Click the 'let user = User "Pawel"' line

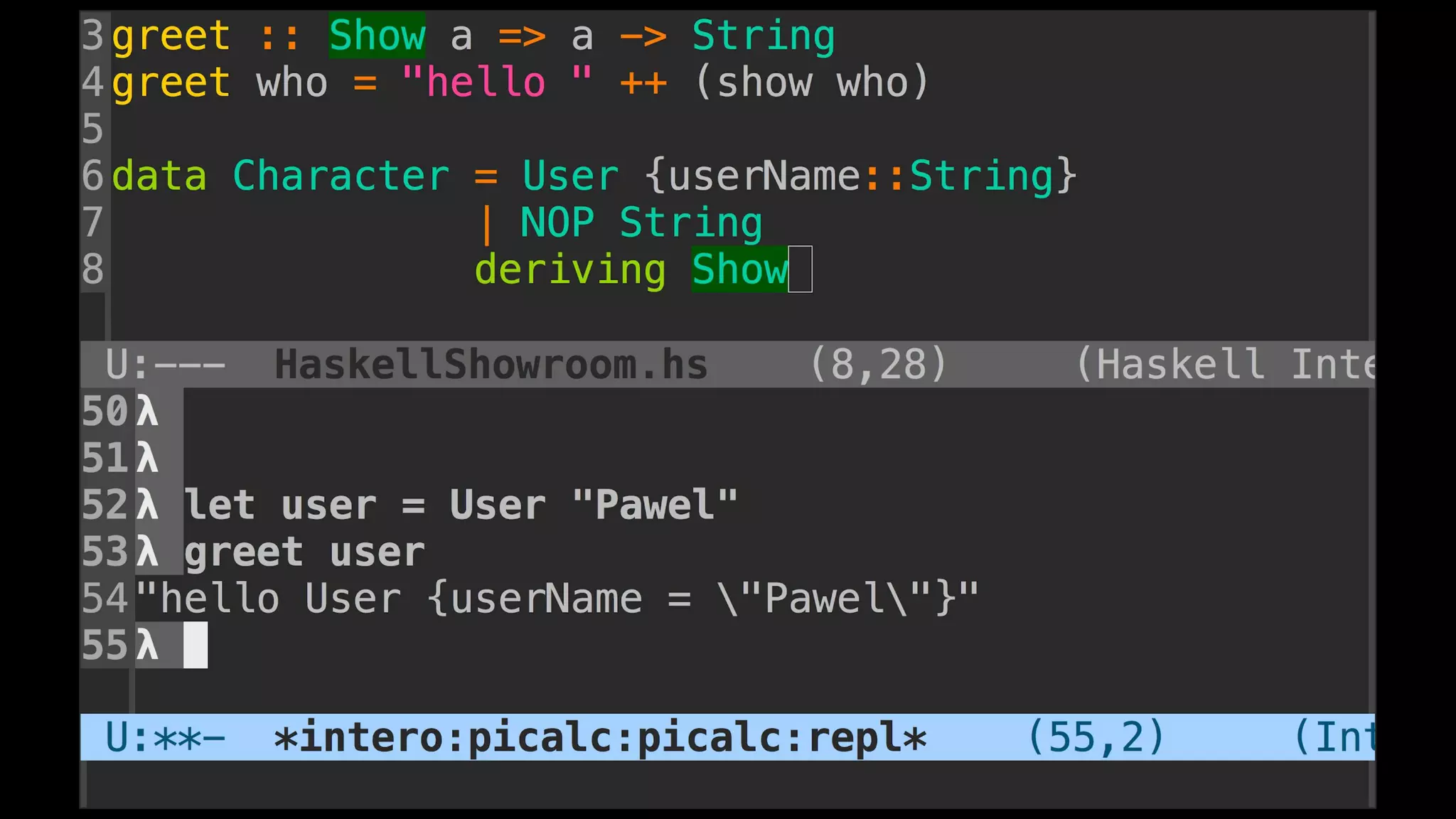click(x=461, y=505)
